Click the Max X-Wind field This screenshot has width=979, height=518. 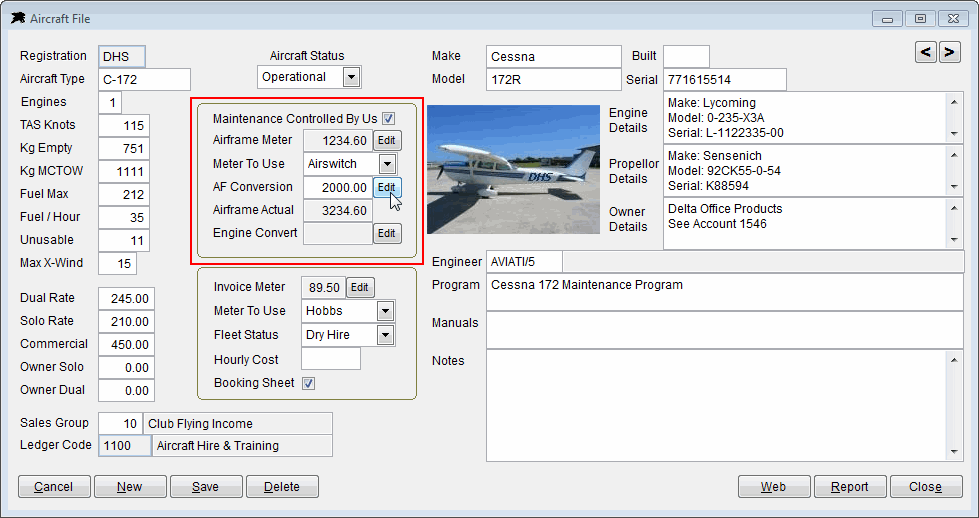117,263
